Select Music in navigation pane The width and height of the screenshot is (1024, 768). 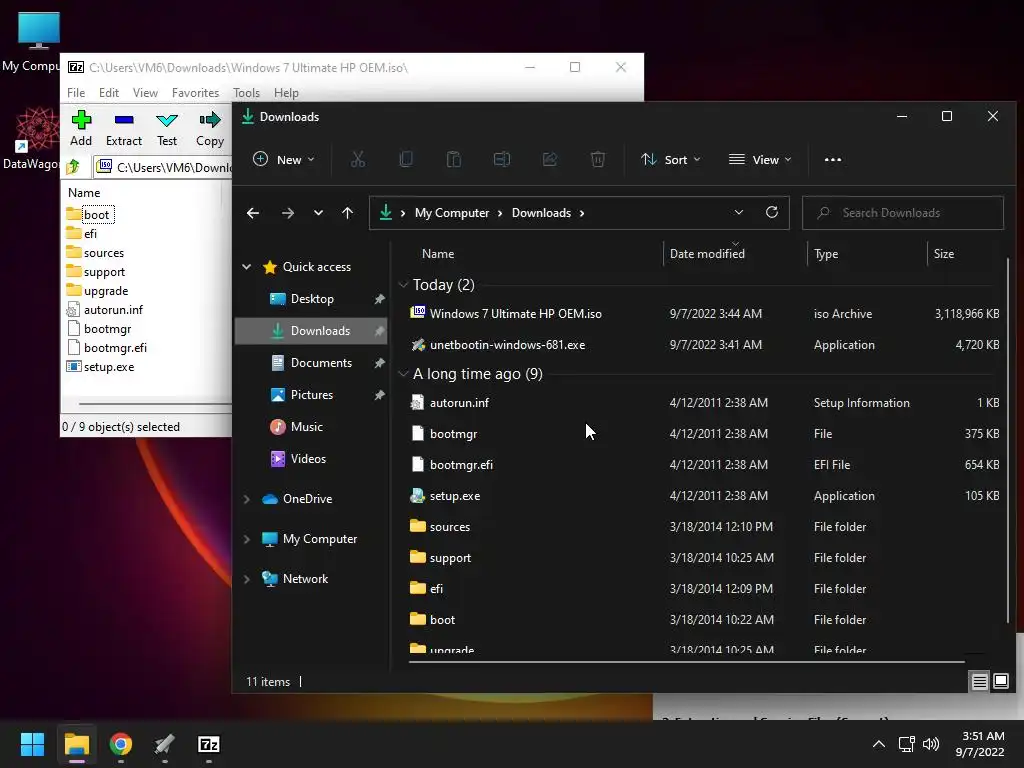[311, 427]
